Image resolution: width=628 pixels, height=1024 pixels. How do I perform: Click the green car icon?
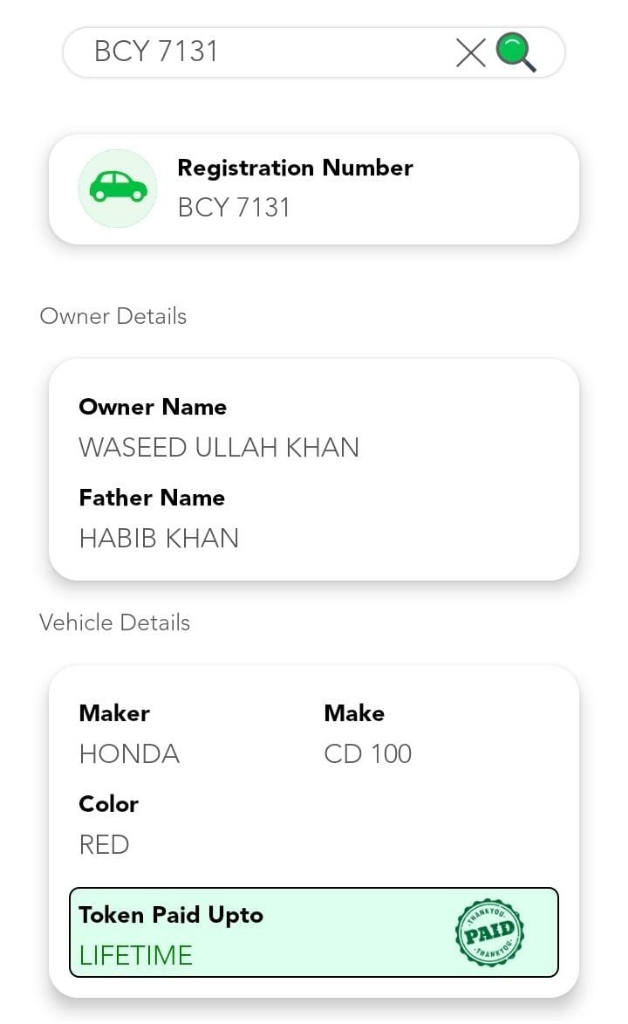point(118,188)
